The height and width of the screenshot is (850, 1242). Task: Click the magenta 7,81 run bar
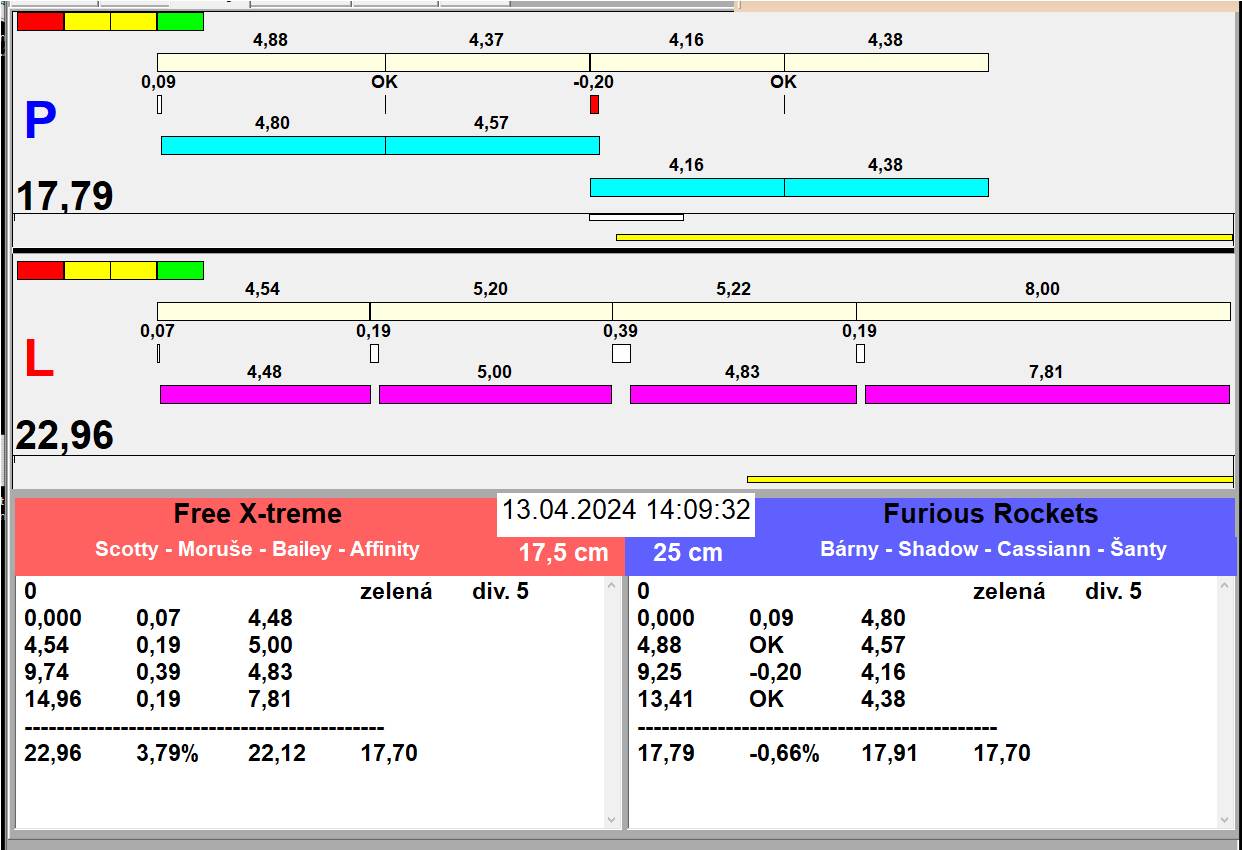(x=1046, y=394)
